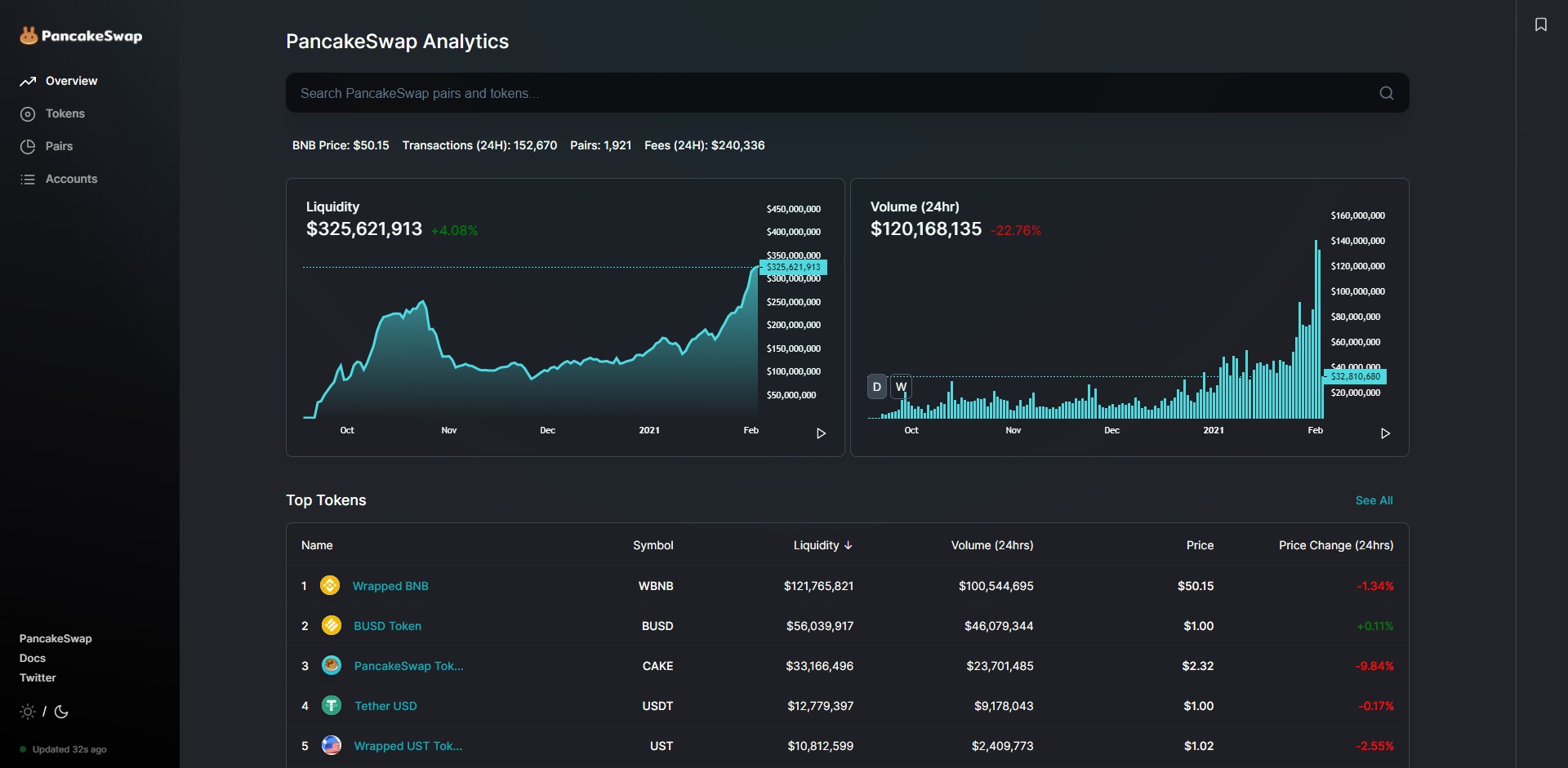Click the Top Tokens section heading
Screen dimensions: 1568x768
click(x=326, y=500)
